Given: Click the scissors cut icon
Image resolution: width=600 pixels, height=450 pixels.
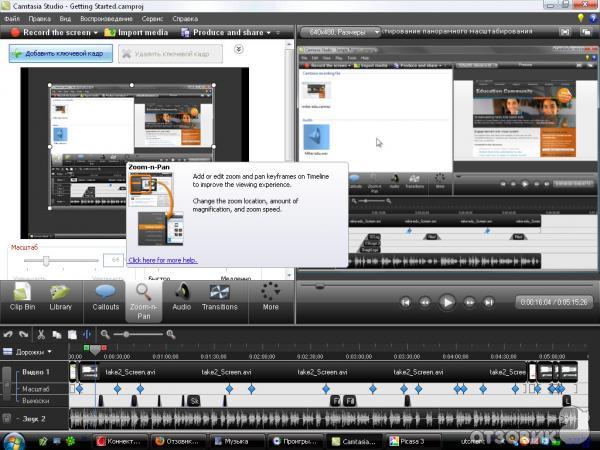Looking at the screenshot, I should pyautogui.click(x=42, y=334).
